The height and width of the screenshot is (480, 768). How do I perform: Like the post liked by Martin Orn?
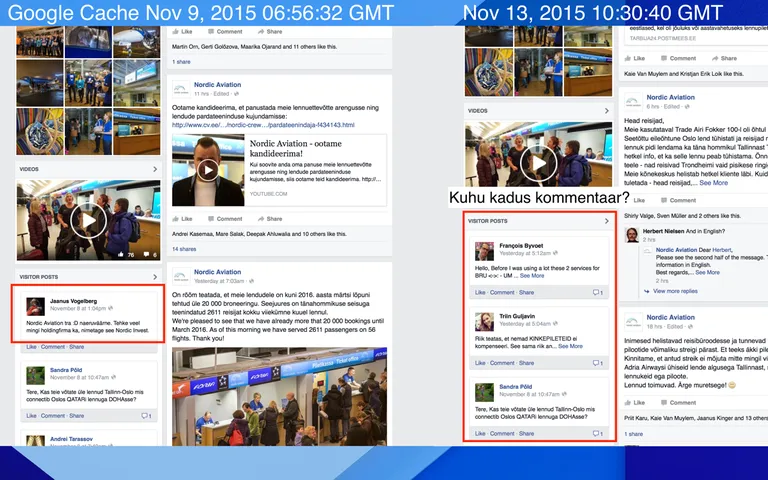[183, 31]
